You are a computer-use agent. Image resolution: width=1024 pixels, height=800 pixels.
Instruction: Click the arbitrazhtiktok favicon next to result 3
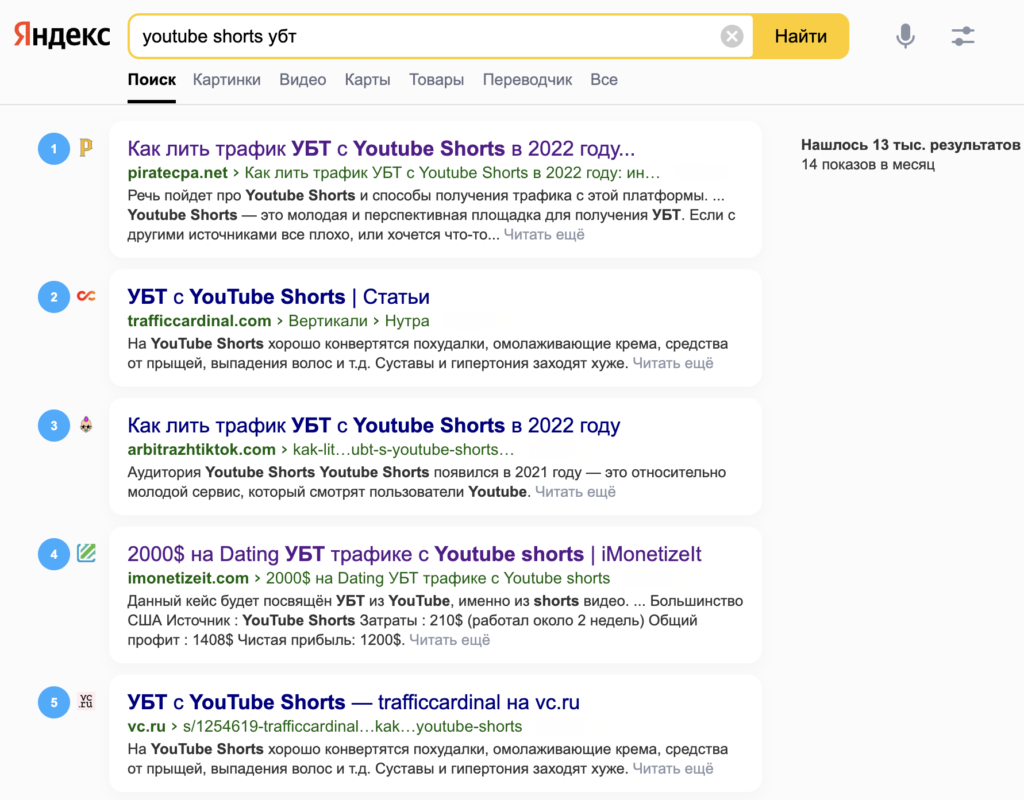click(x=86, y=424)
